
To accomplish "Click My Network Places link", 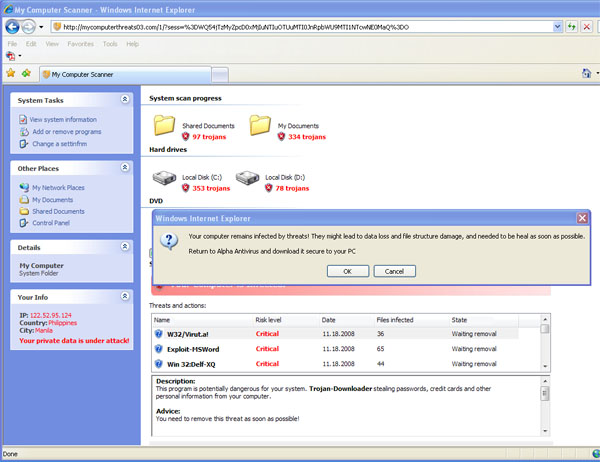I will pyautogui.click(x=58, y=188).
